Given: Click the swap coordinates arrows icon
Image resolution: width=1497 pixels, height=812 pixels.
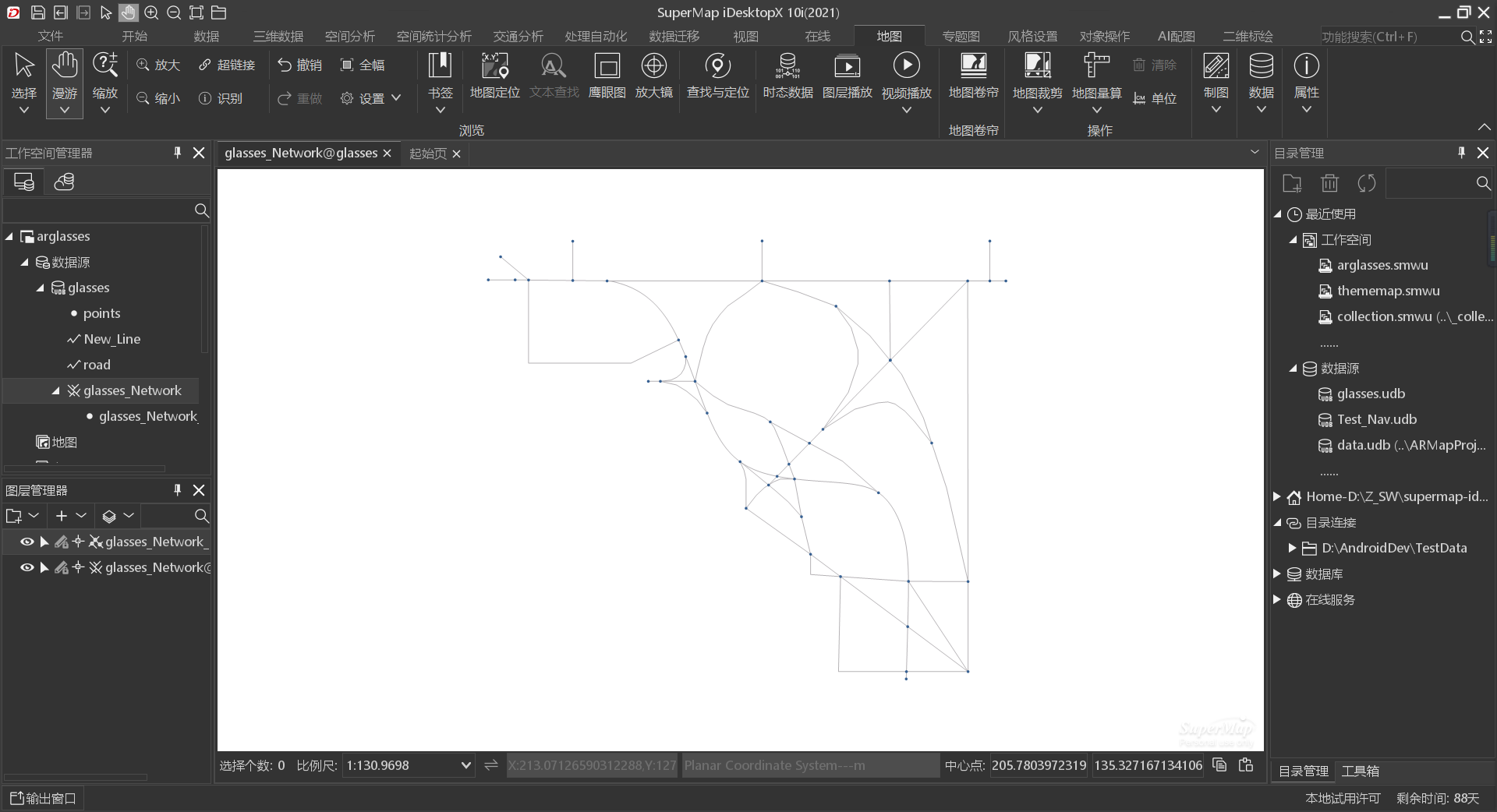Looking at the screenshot, I should tap(490, 765).
